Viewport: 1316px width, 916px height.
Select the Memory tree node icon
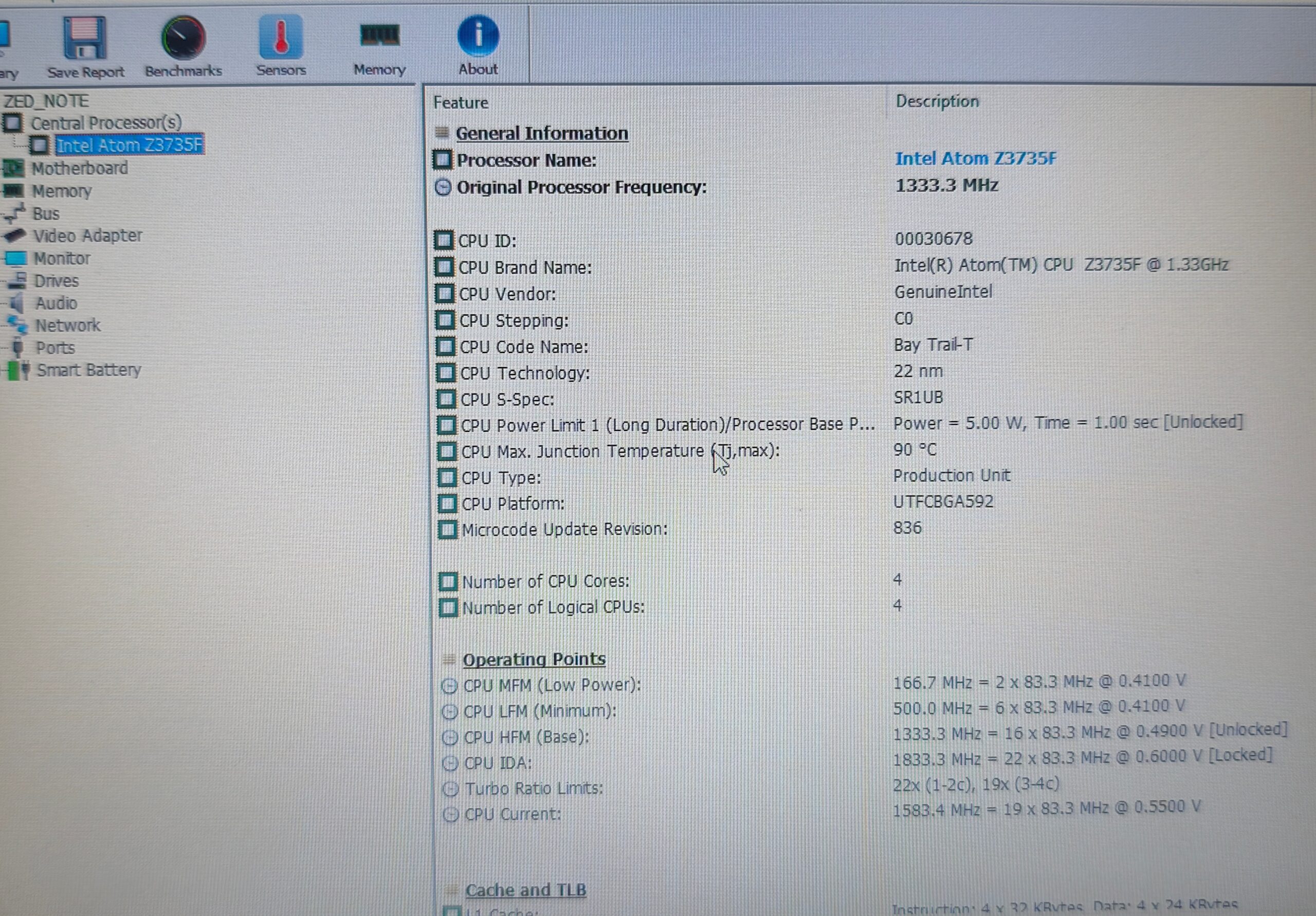(x=13, y=190)
